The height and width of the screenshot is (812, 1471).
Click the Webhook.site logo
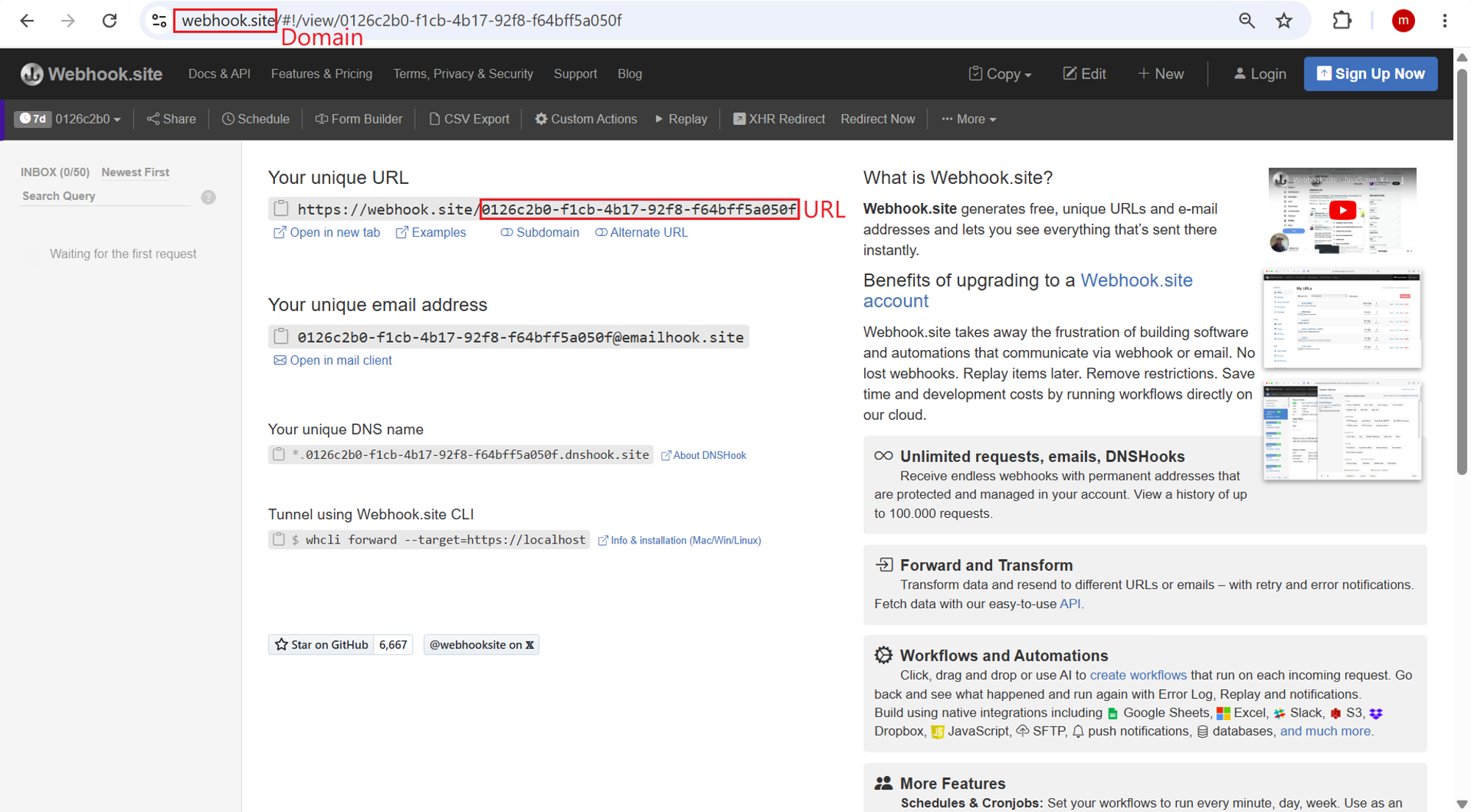click(x=92, y=74)
